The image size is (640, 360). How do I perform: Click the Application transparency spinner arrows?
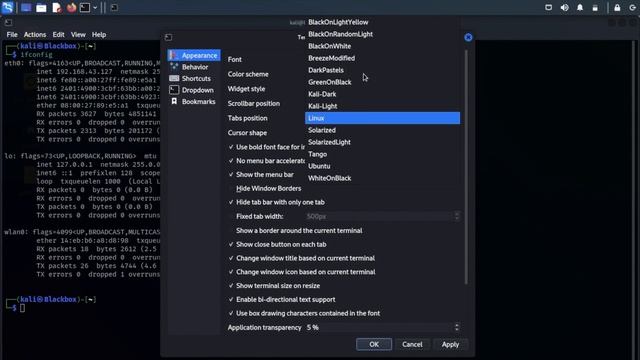click(457, 327)
